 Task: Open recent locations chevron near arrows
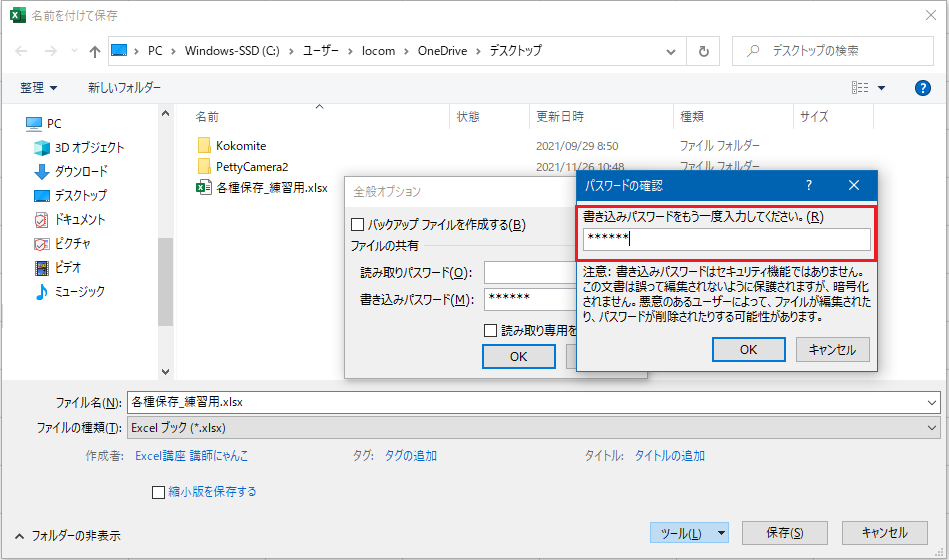[74, 51]
